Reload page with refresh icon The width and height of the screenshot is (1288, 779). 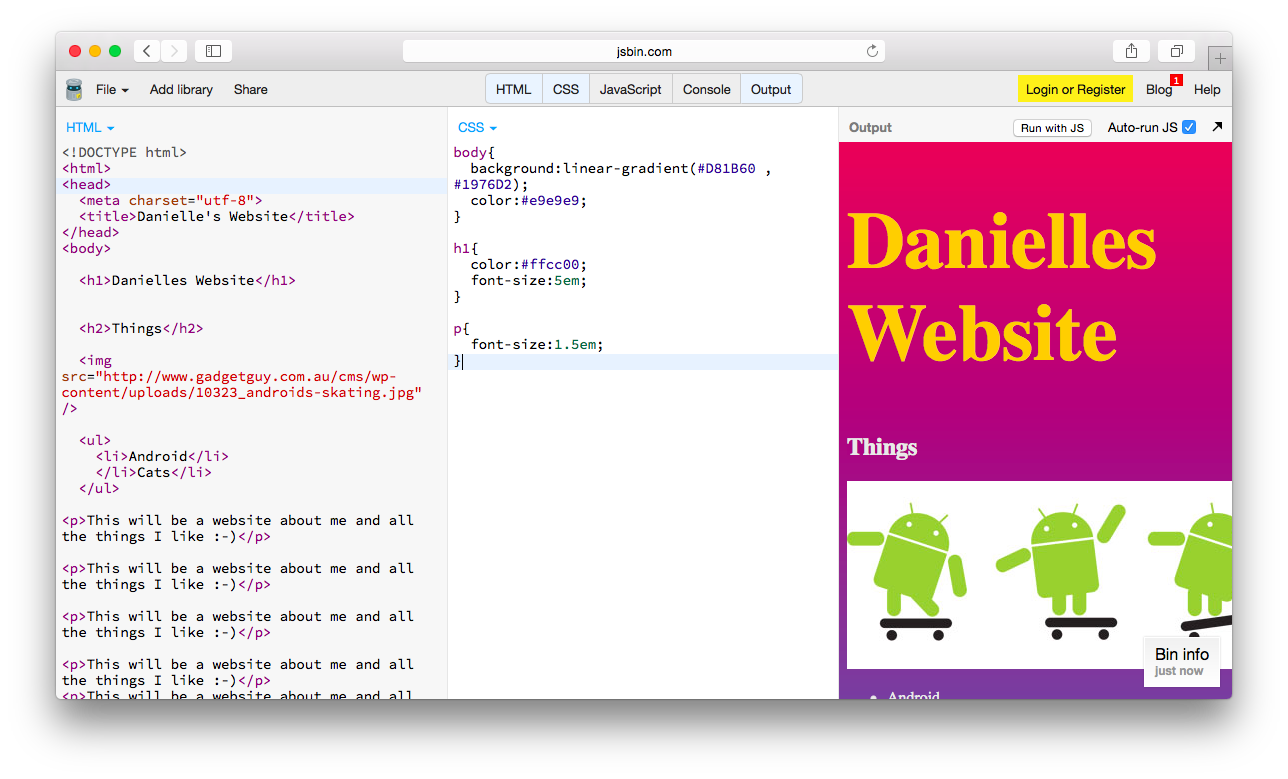872,51
